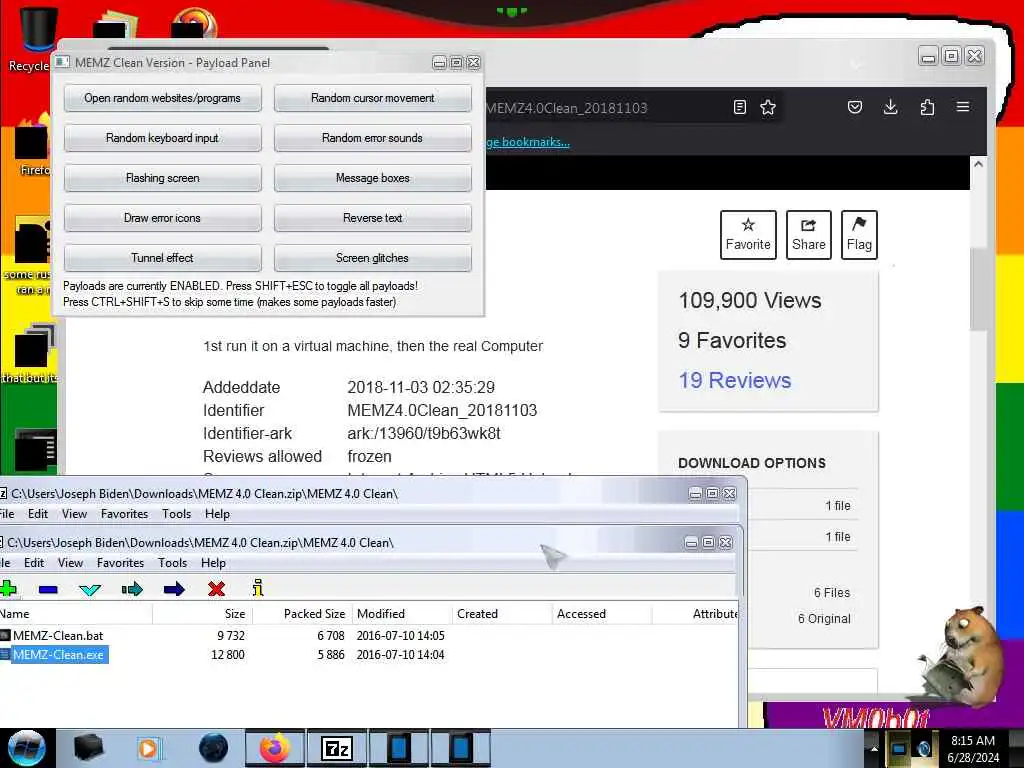This screenshot has height=768, width=1024.
Task: Open Help menu in back 7-Zip window
Action: pos(217,514)
